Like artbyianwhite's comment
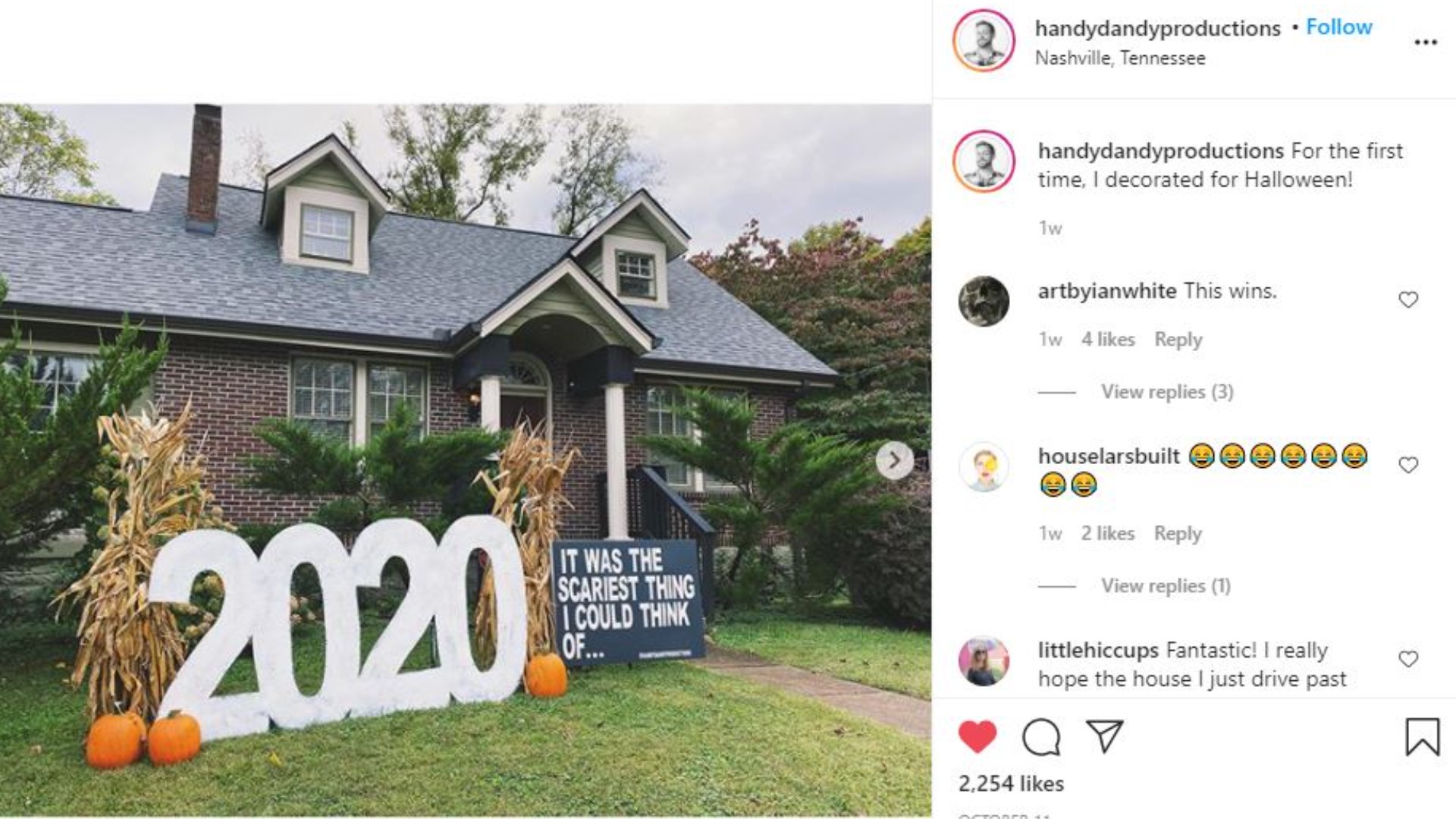This screenshot has height=819, width=1456. (1408, 300)
